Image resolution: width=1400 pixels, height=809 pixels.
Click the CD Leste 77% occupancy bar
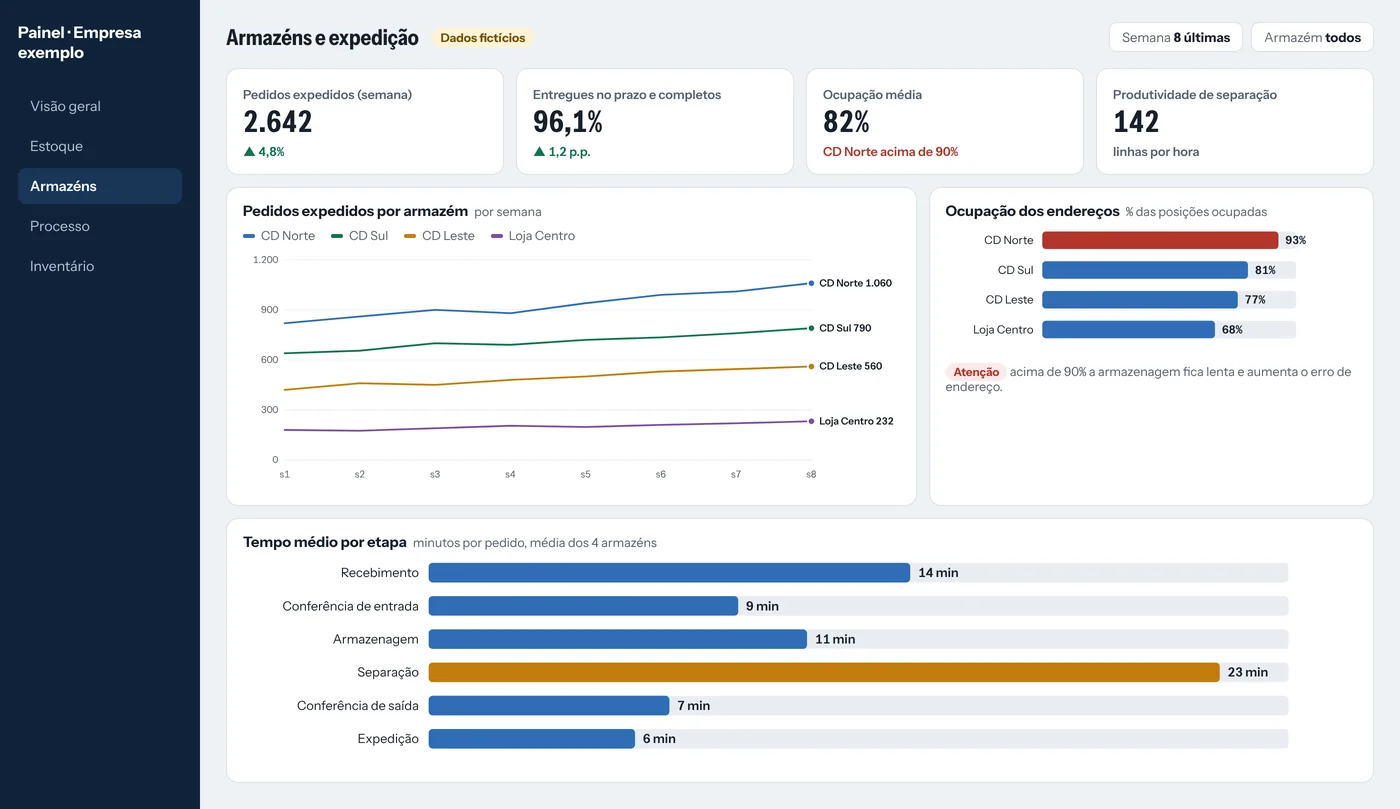1140,299
